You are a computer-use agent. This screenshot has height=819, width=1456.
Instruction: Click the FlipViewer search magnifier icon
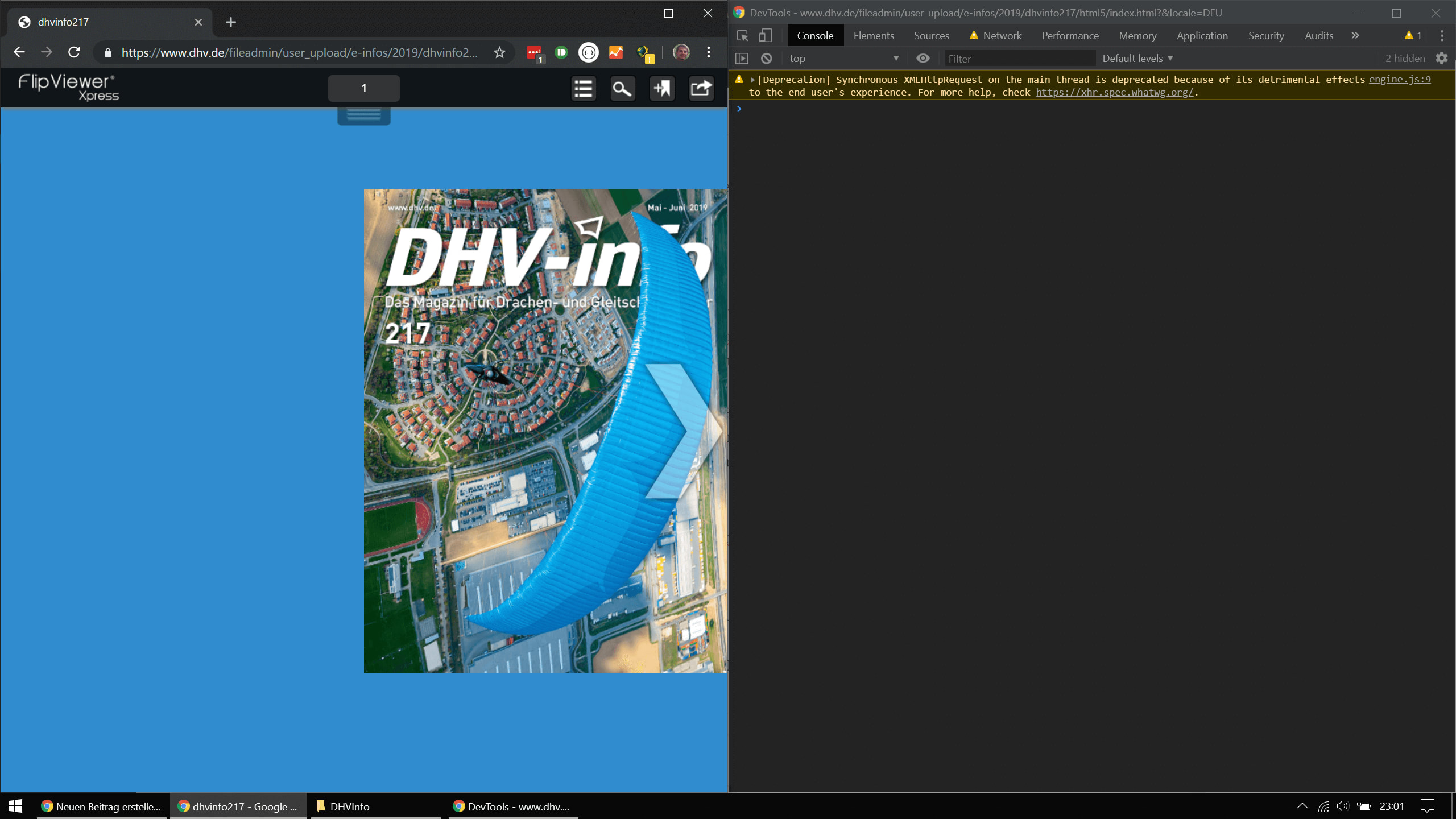pyautogui.click(x=622, y=89)
